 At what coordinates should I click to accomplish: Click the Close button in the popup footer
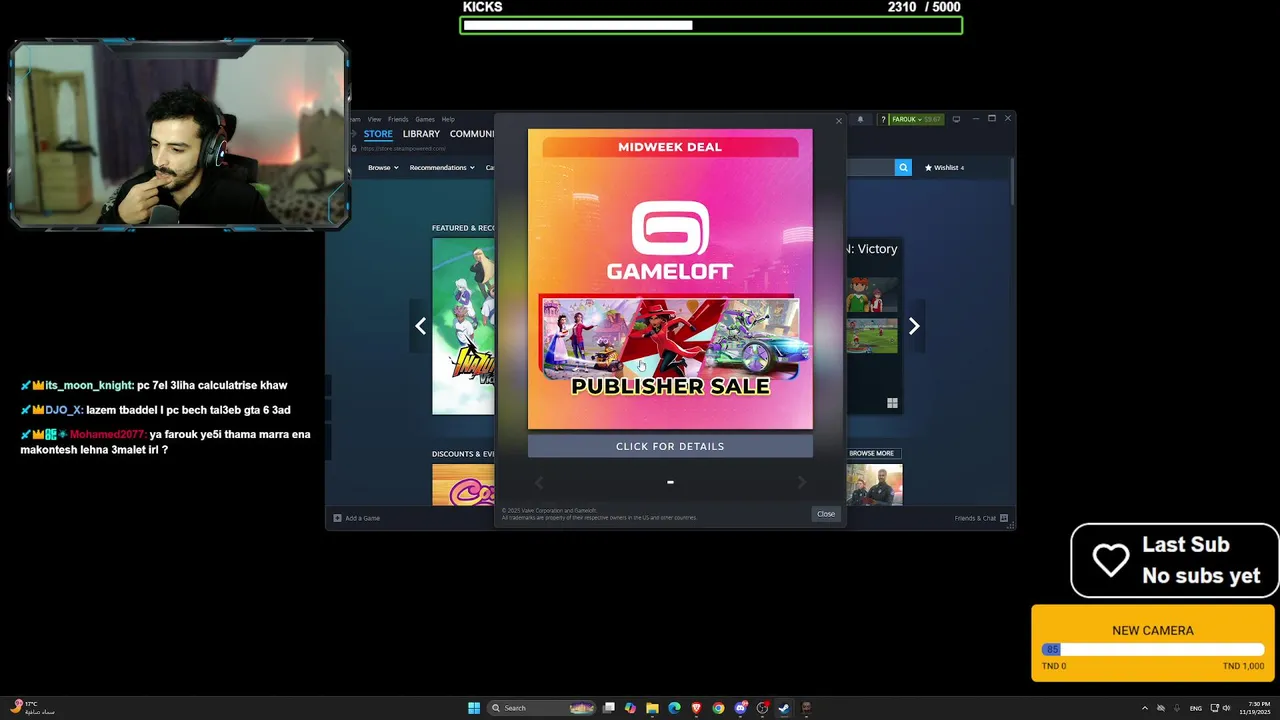[x=826, y=514]
